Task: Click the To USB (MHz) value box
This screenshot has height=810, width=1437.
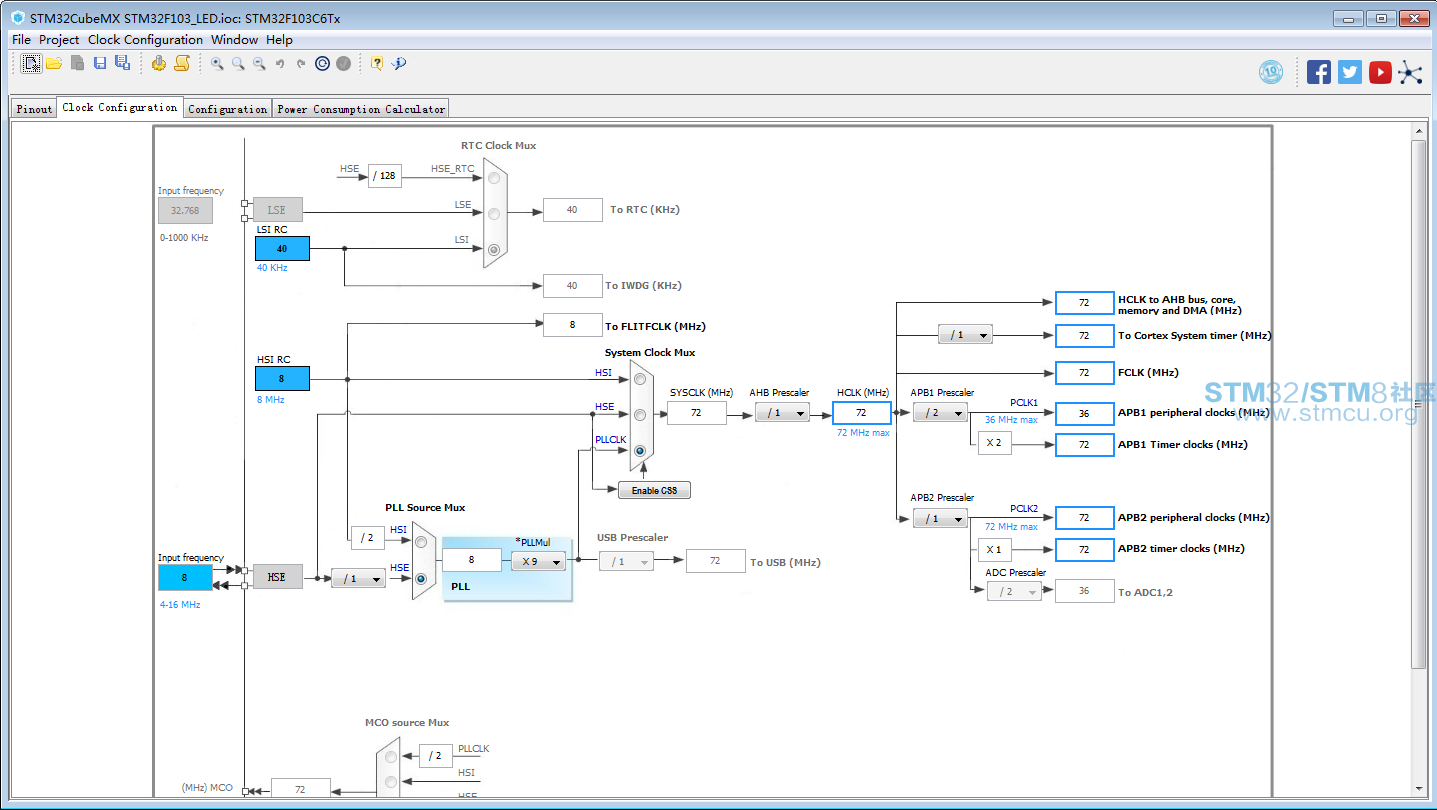Action: coord(715,561)
